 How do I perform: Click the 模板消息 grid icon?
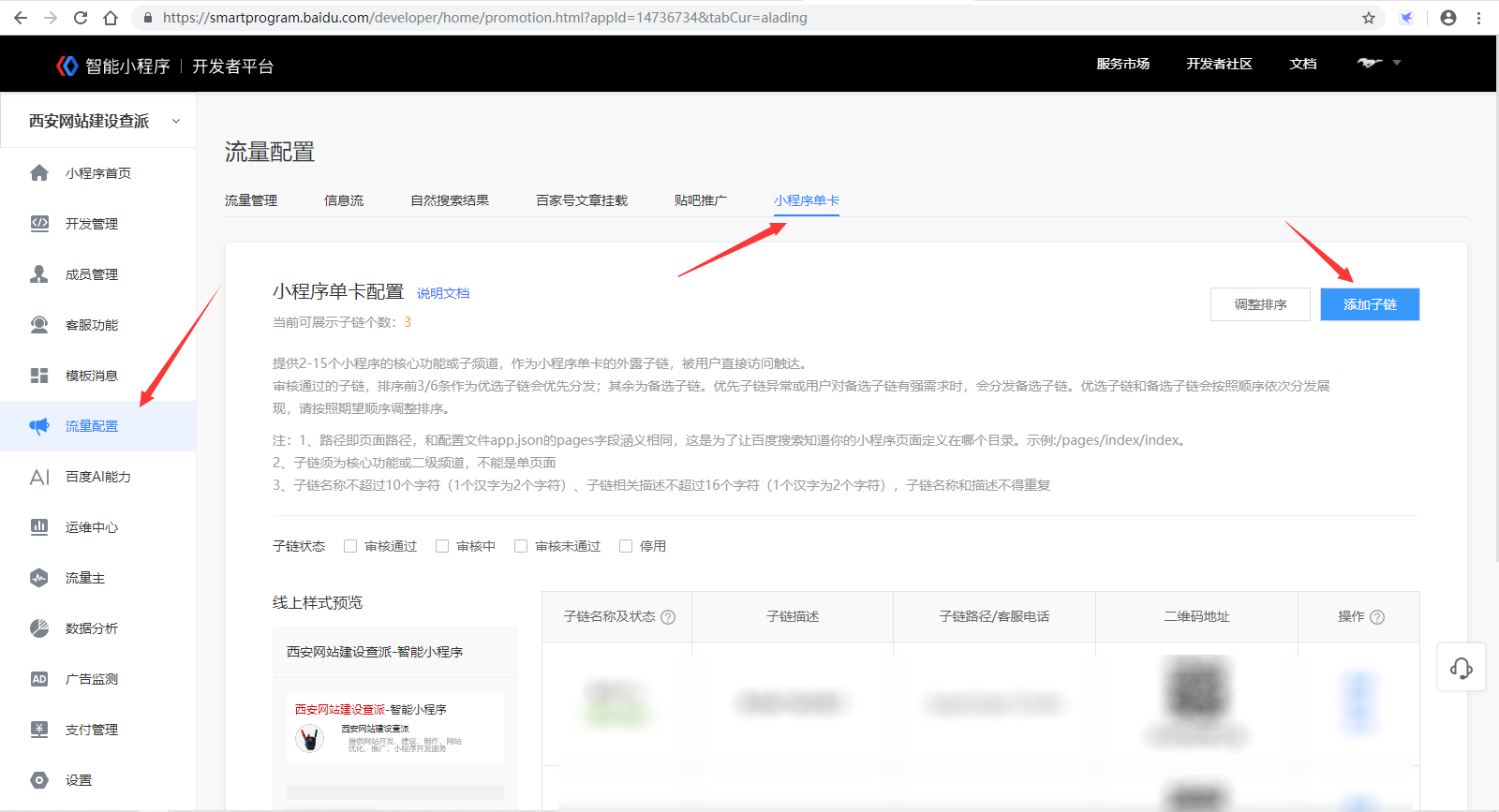tap(39, 376)
